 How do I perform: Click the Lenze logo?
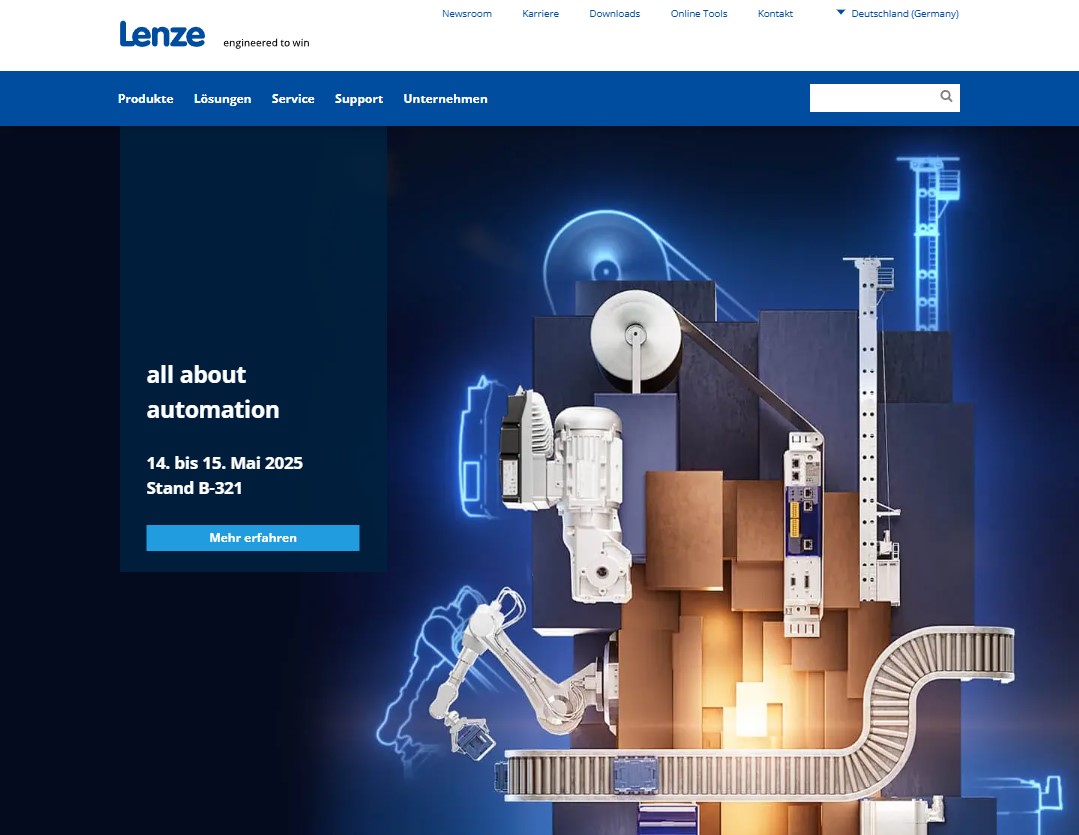click(162, 35)
